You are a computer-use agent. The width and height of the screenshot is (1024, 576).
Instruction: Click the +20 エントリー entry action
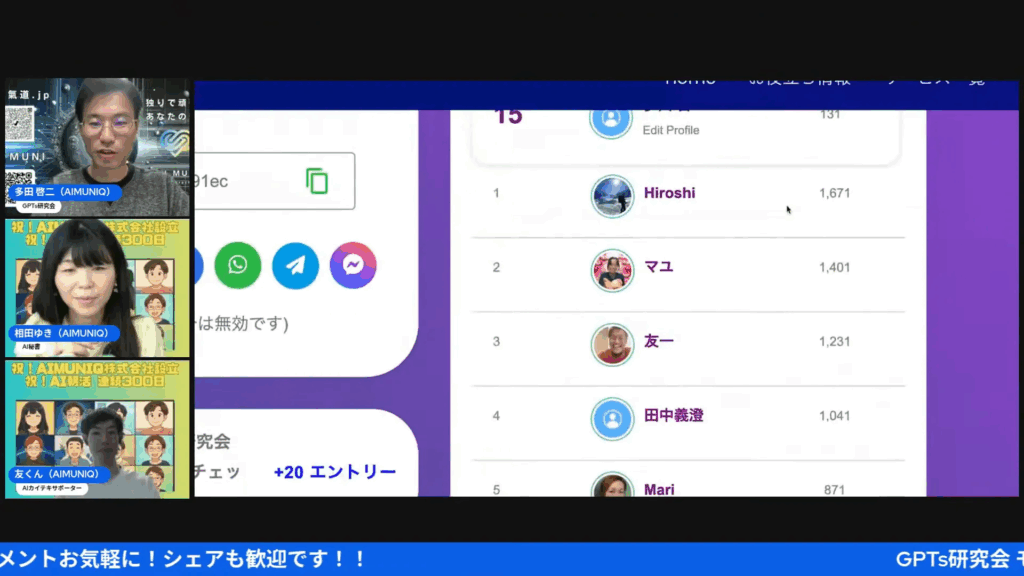click(334, 472)
